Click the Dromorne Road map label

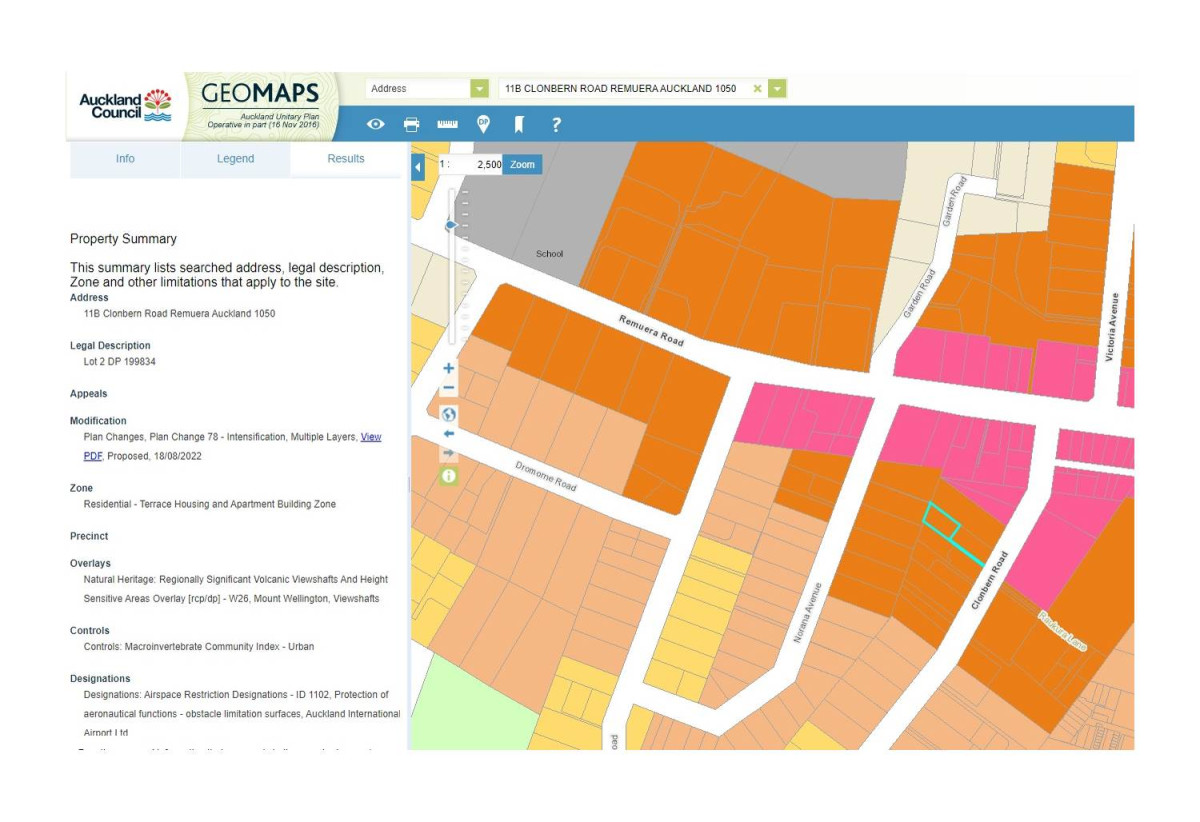546,476
